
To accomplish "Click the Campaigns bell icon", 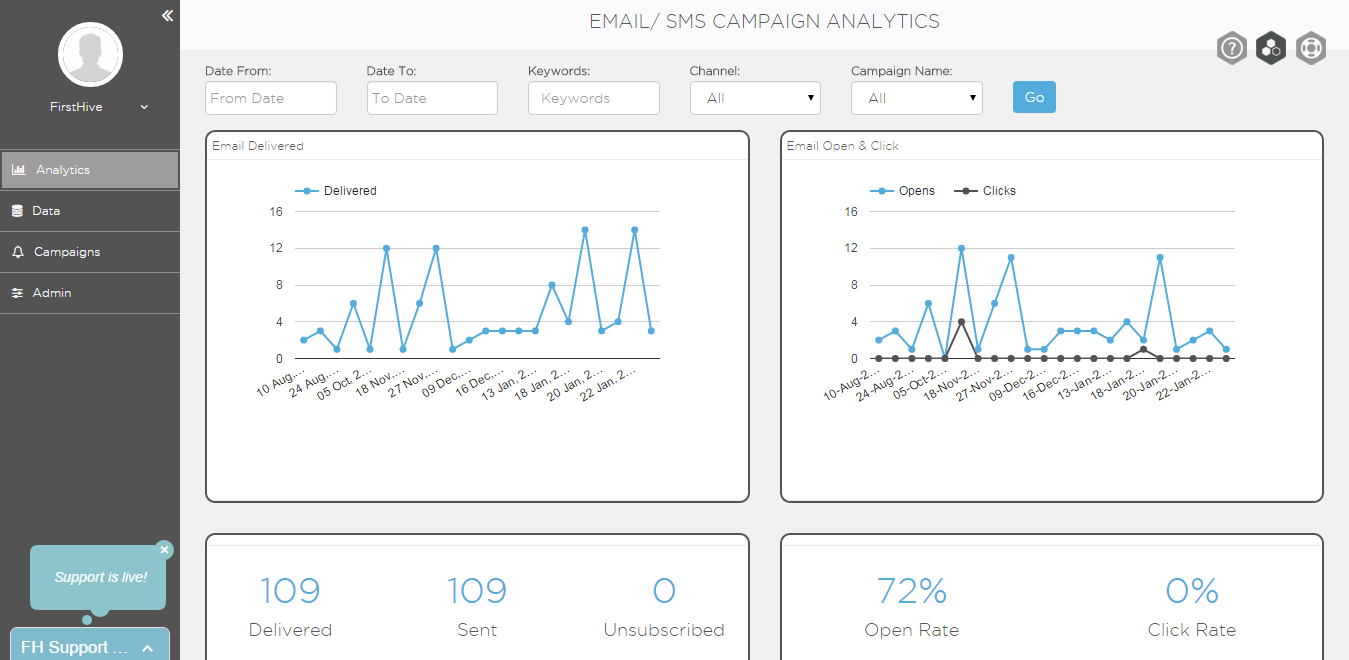I will (18, 252).
